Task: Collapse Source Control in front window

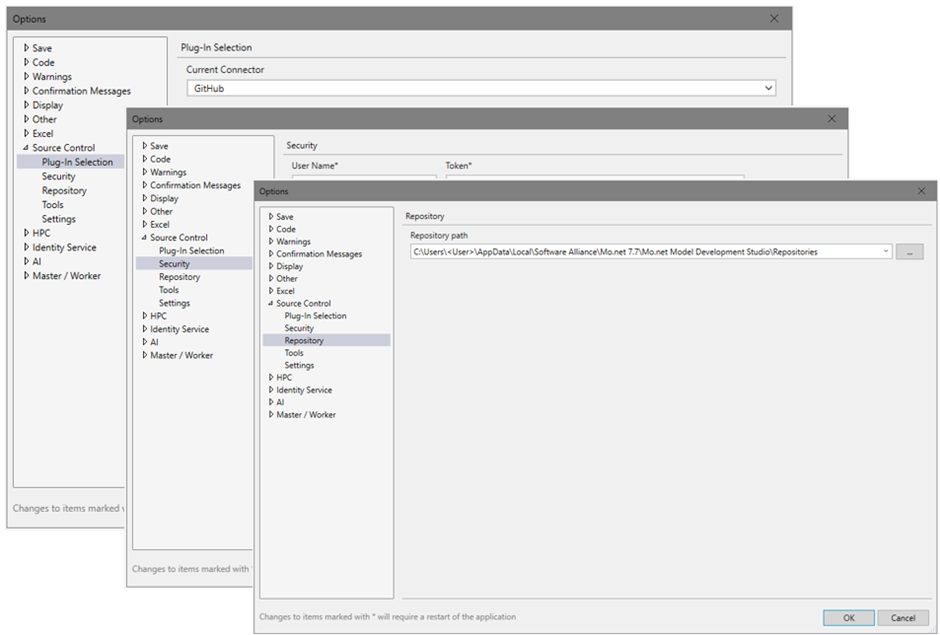Action: tap(271, 303)
